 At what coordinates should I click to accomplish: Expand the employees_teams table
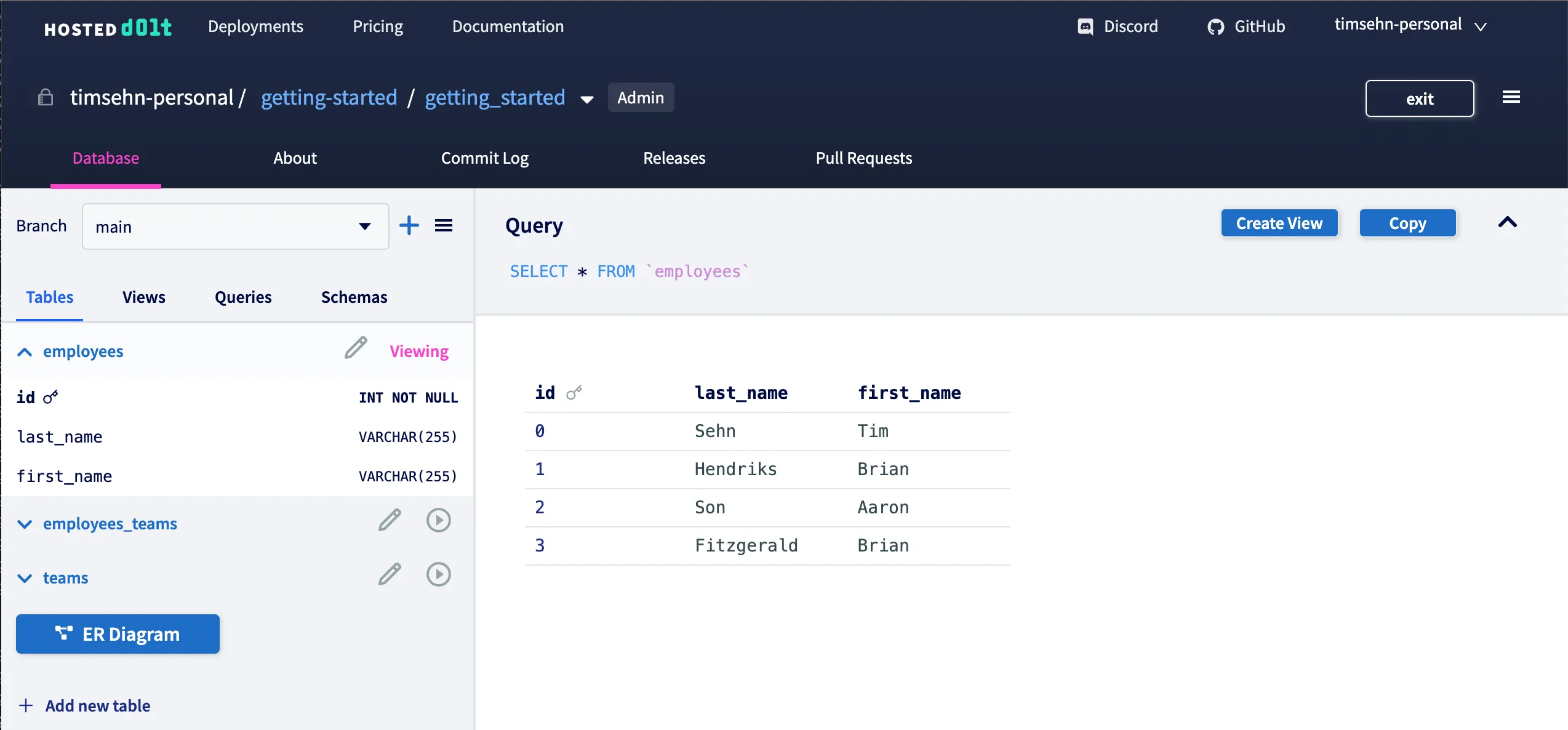25,524
